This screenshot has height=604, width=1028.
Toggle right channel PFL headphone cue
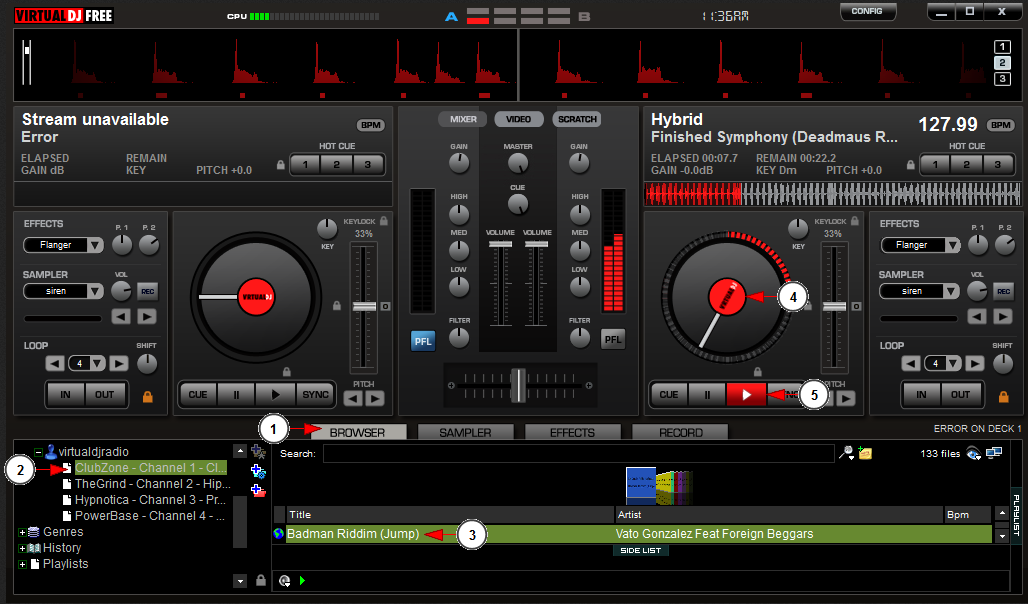tap(613, 339)
